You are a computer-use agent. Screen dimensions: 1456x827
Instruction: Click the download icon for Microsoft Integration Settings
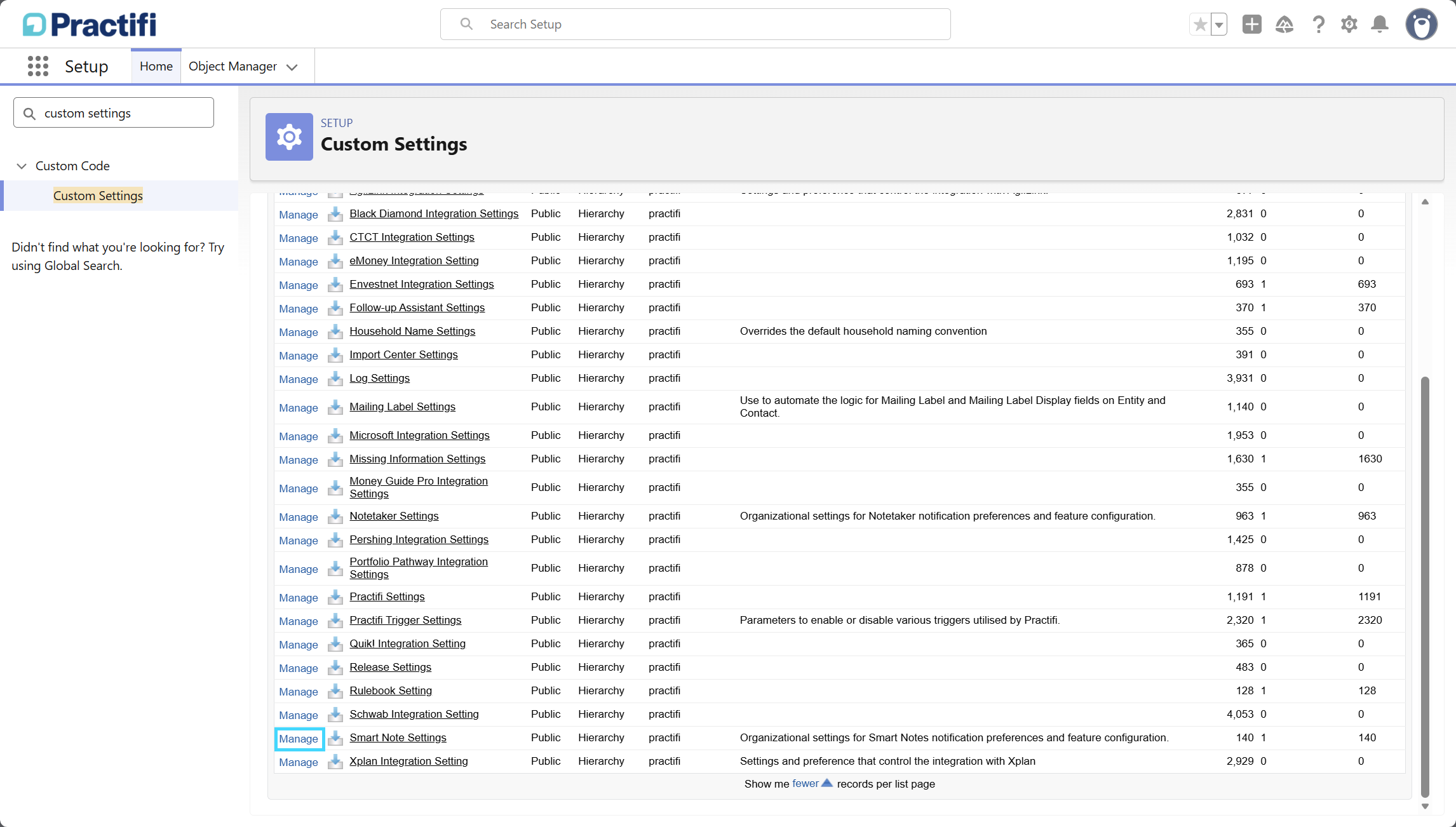[335, 436]
